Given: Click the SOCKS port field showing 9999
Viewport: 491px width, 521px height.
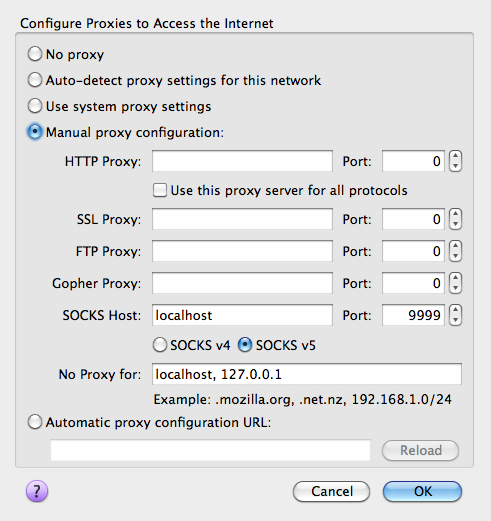Looking at the screenshot, I should [413, 315].
